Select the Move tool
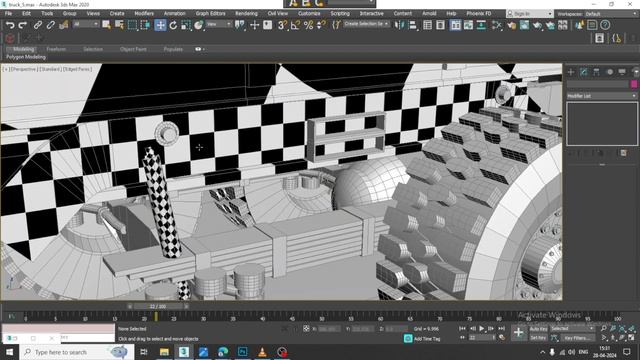640x360 pixels. click(160, 25)
